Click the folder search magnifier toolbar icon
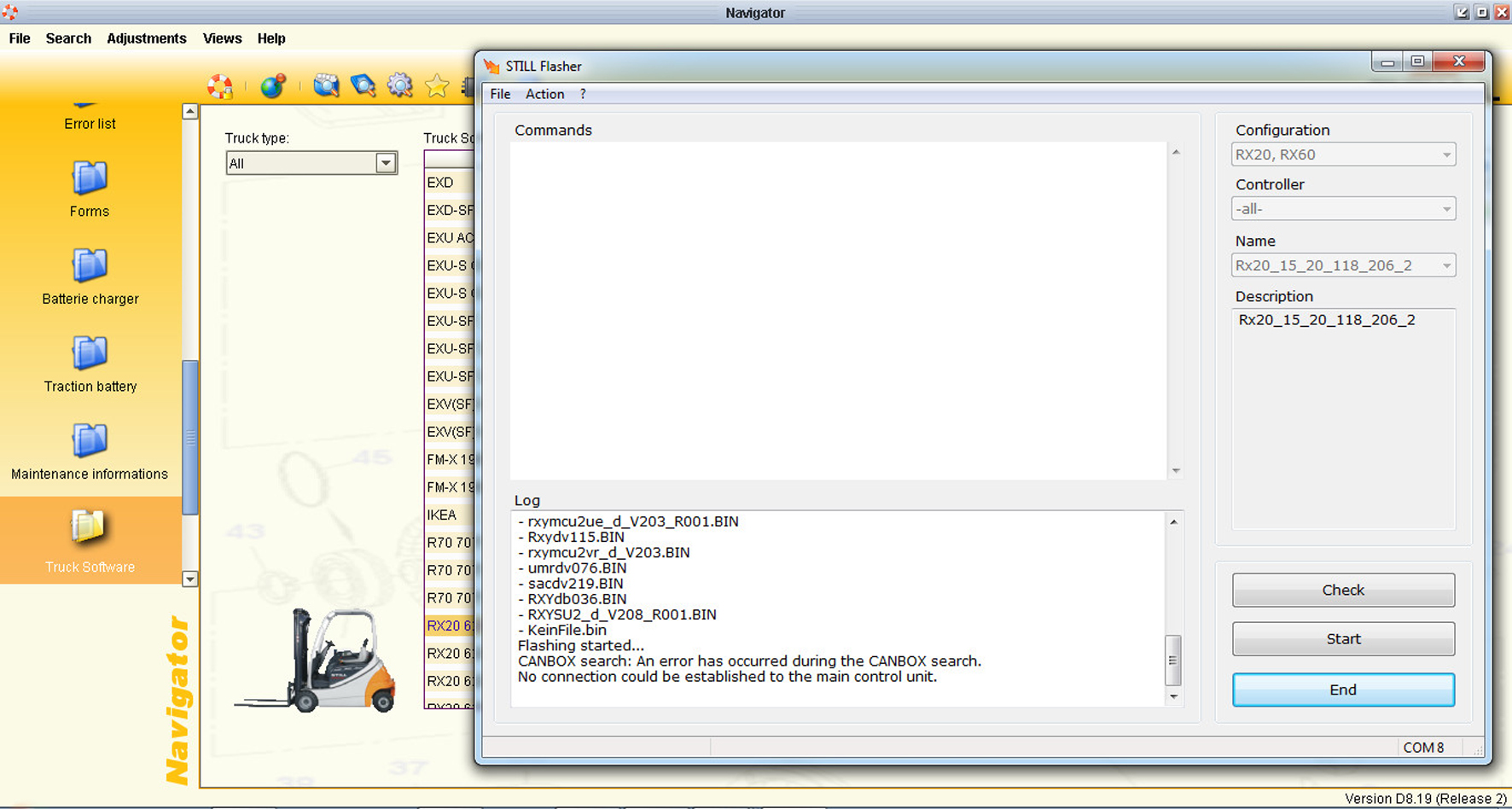Image resolution: width=1512 pixels, height=809 pixels. coord(326,85)
